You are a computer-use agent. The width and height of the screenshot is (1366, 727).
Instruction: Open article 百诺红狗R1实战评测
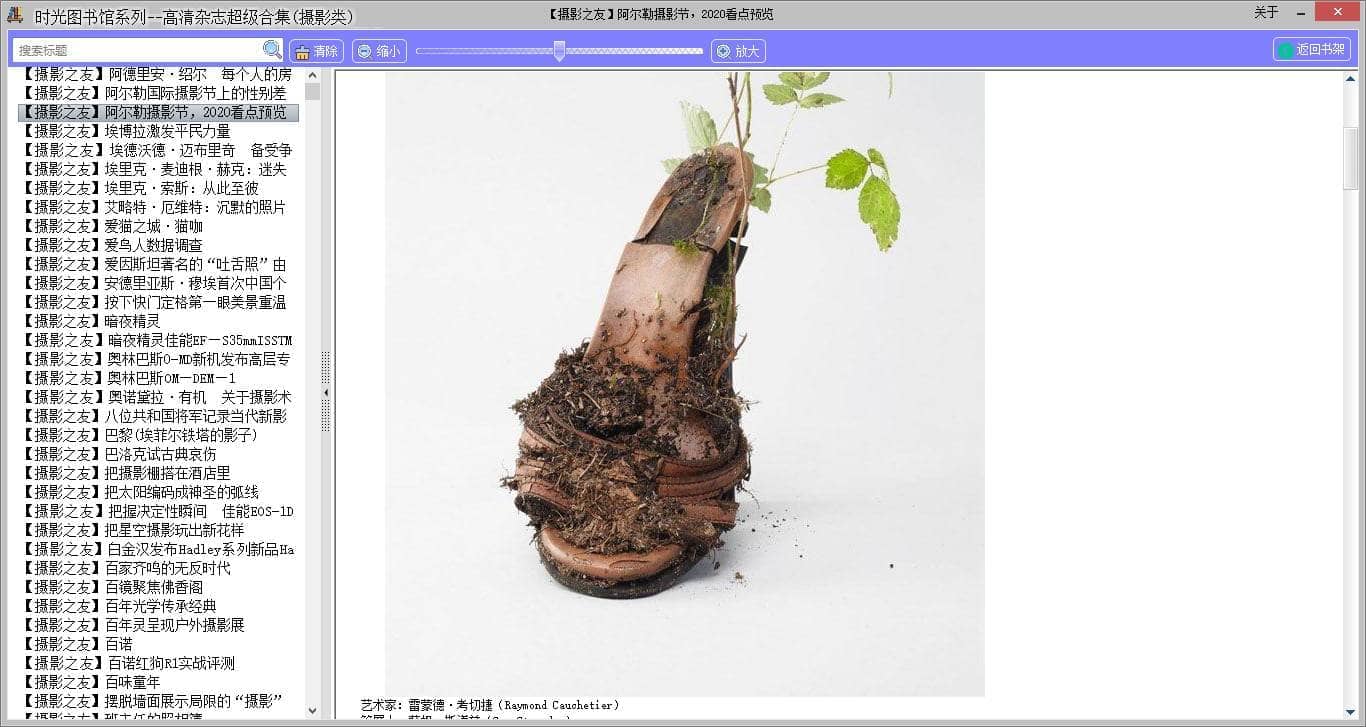click(x=171, y=663)
